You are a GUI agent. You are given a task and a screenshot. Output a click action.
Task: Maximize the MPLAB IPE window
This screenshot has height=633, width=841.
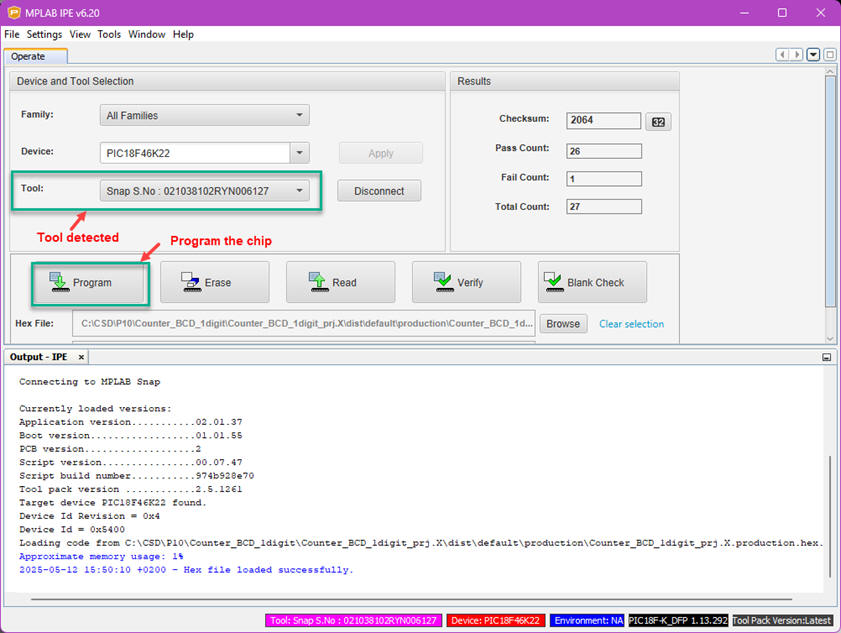click(782, 12)
